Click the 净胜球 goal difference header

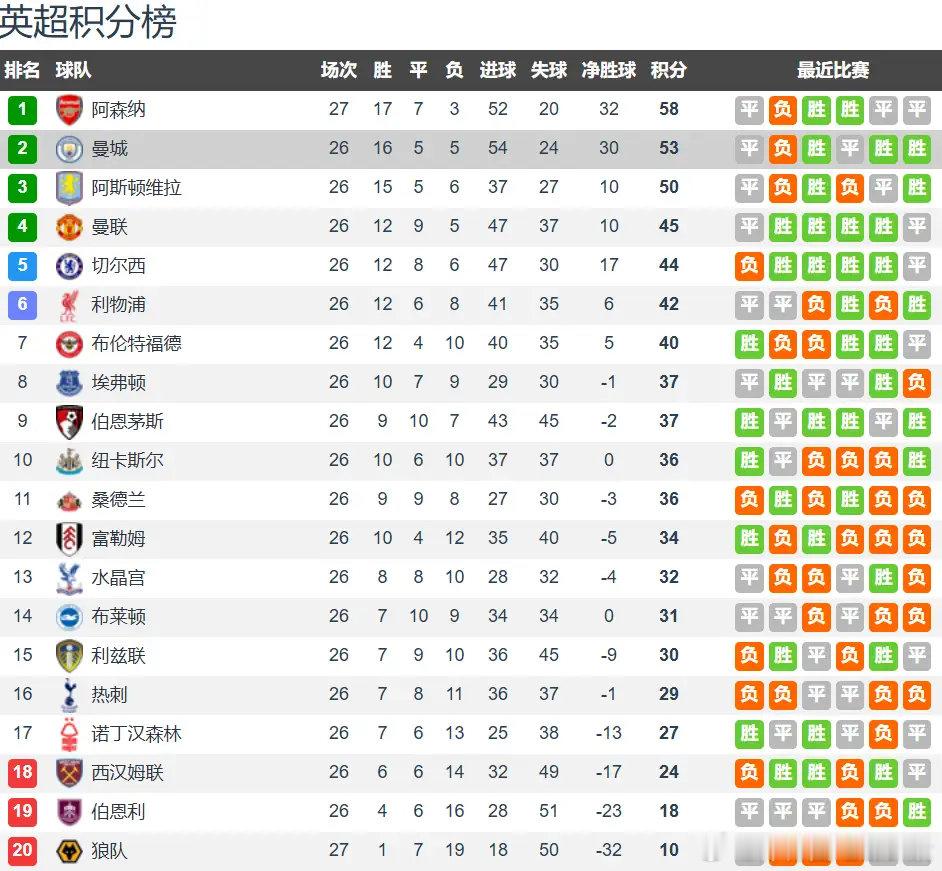[x=609, y=70]
